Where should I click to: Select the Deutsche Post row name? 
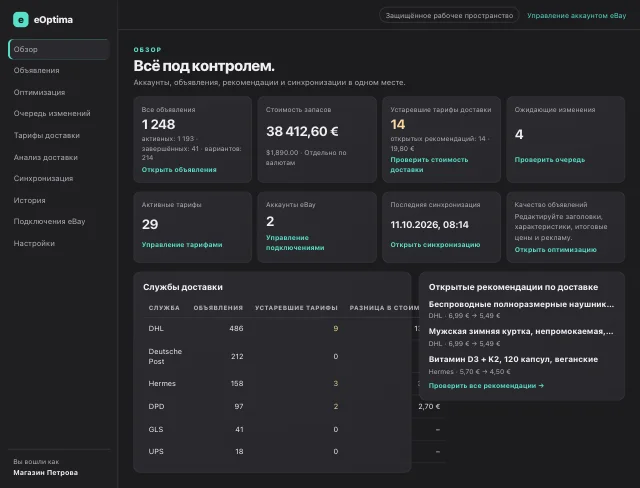coord(165,356)
